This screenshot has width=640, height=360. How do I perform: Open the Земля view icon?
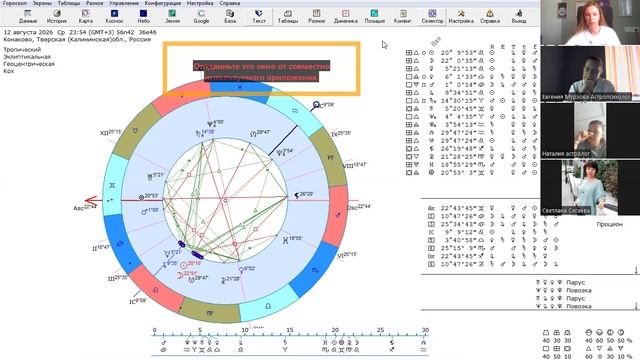(x=172, y=17)
